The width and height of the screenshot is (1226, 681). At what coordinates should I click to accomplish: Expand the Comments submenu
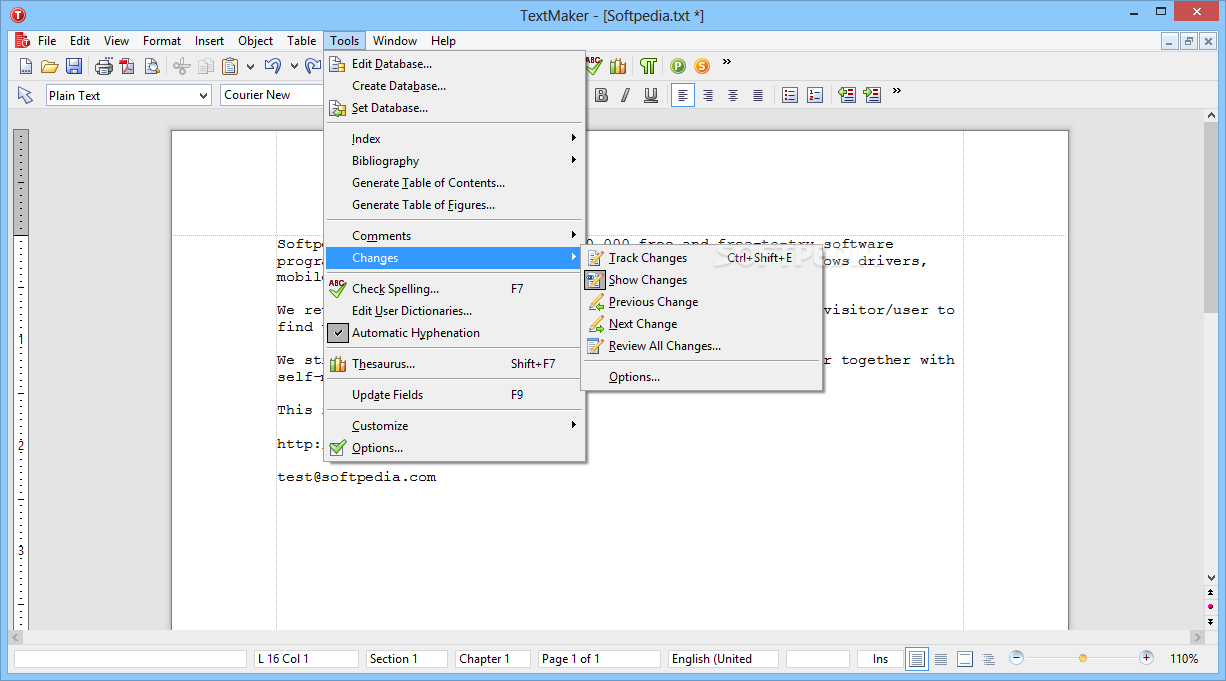point(455,236)
